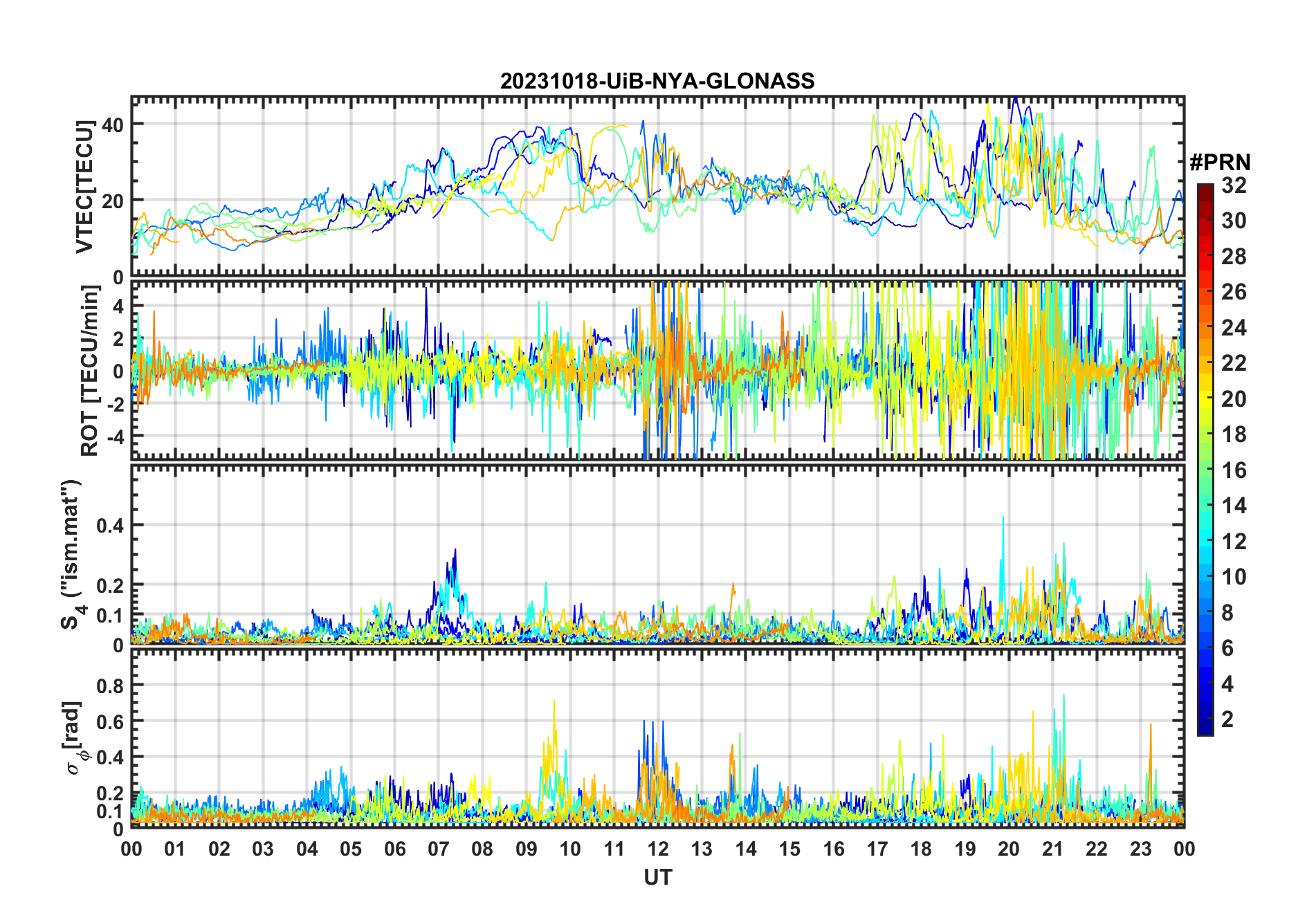The height and width of the screenshot is (920, 1316).
Task: Click x-axis tick label 11
Action: point(614,849)
